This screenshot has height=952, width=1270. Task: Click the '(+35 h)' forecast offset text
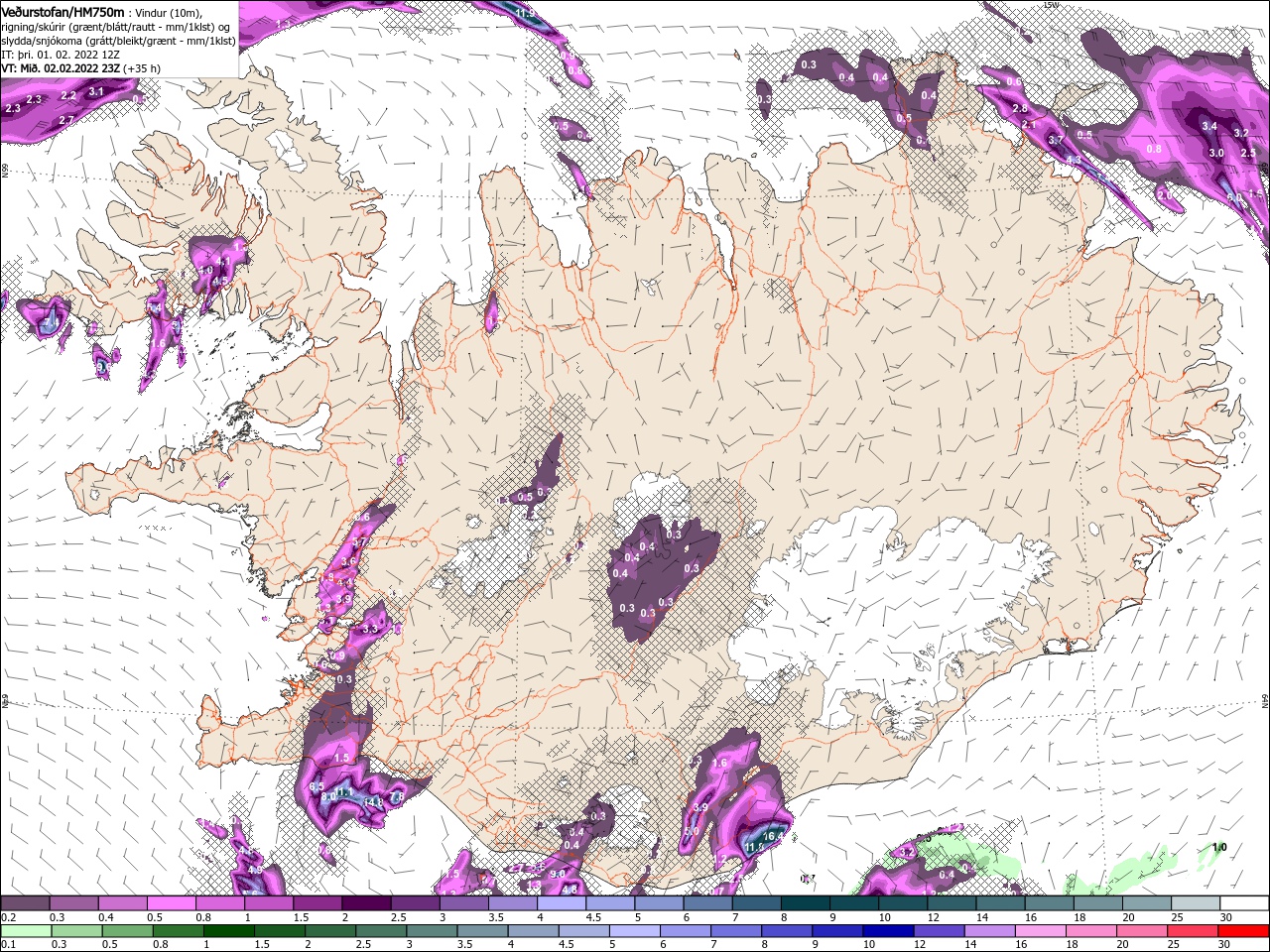143,68
